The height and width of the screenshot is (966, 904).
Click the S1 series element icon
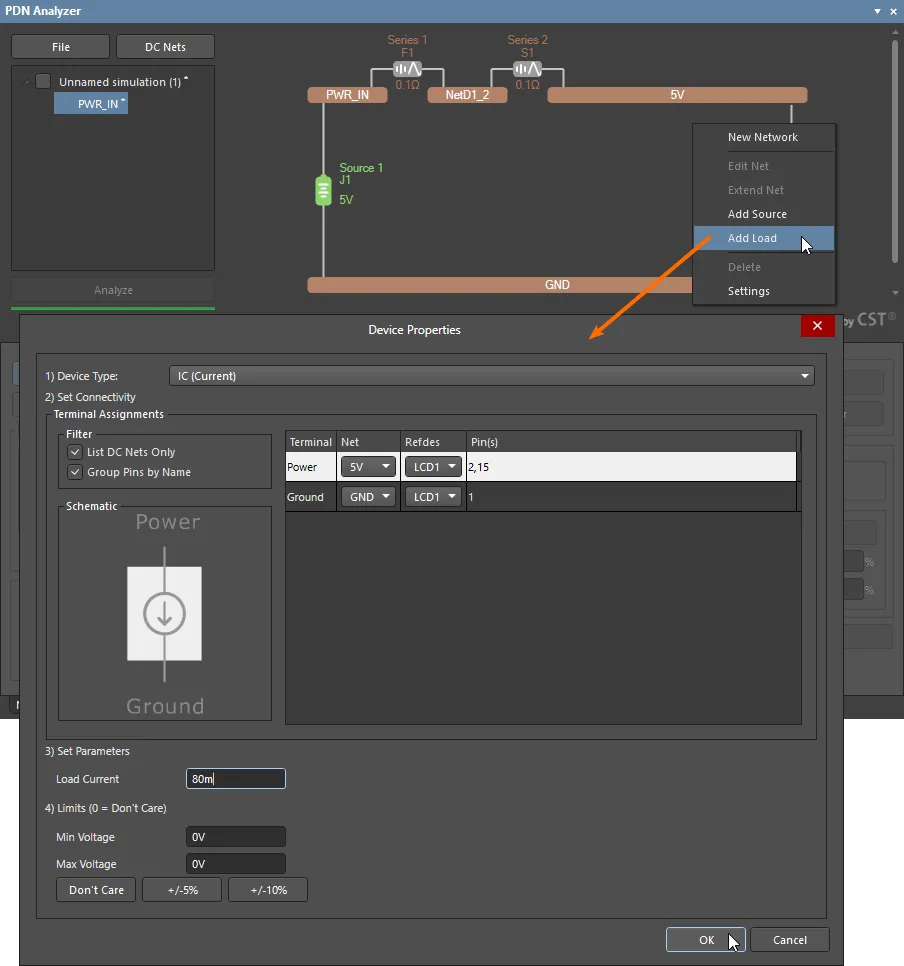(527, 69)
